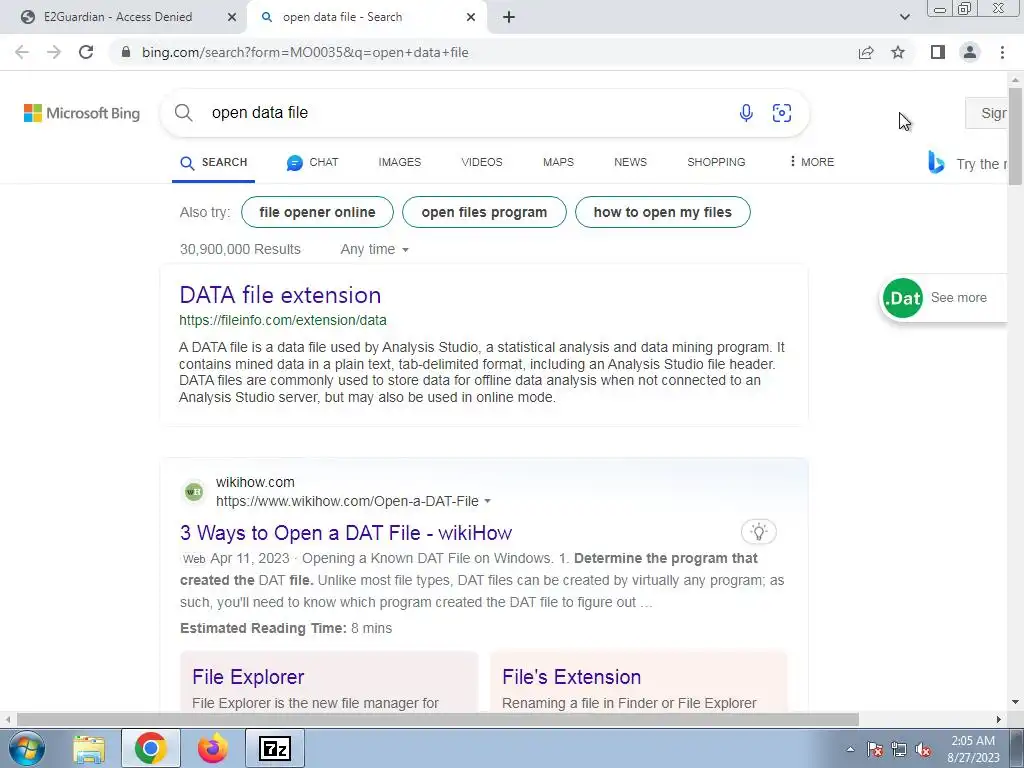The height and width of the screenshot is (768, 1024).
Task: Open the Any time filter dropdown
Action: point(374,249)
